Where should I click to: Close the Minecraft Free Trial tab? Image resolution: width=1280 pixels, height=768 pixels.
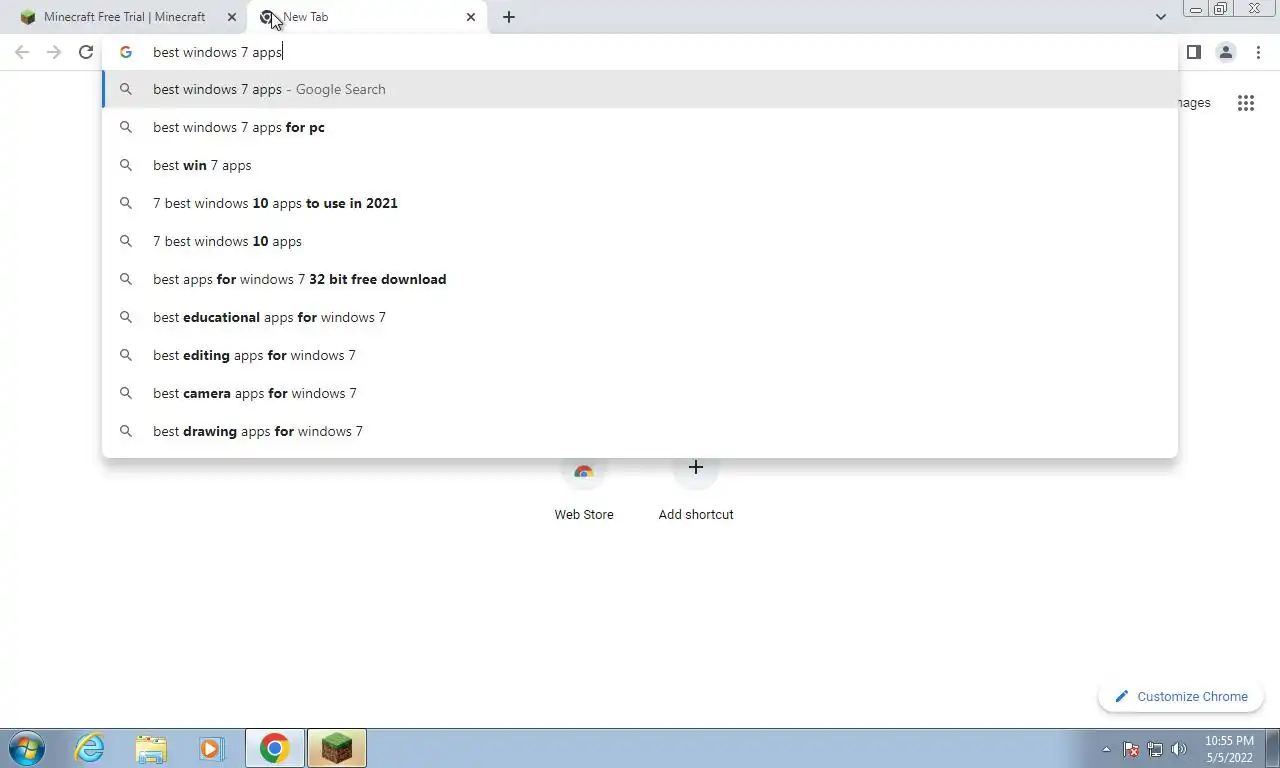tap(231, 17)
